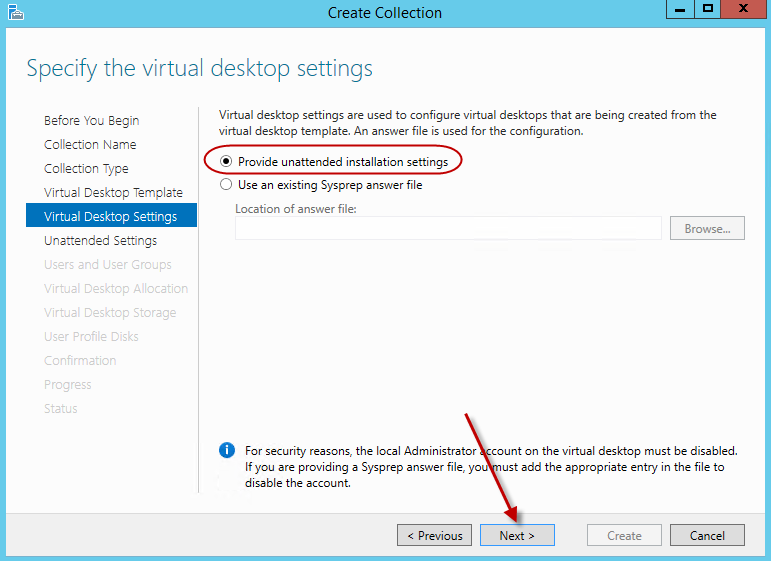Click the Create Collection window icon
This screenshot has height=561, width=771.
coord(14,13)
